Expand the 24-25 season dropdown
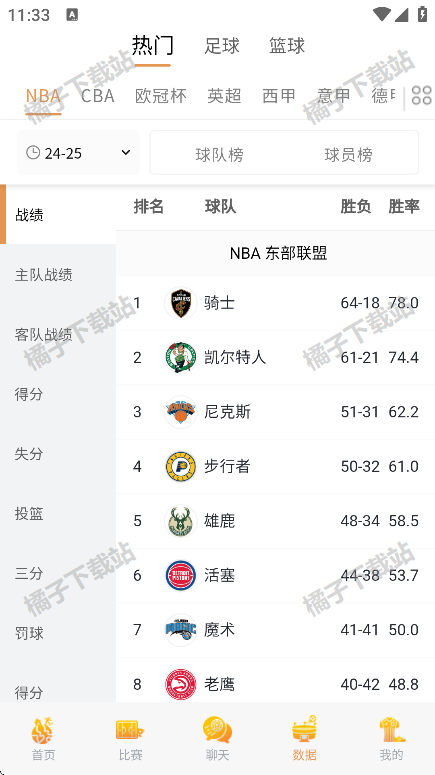Screen dimensions: 435x775 coord(78,153)
